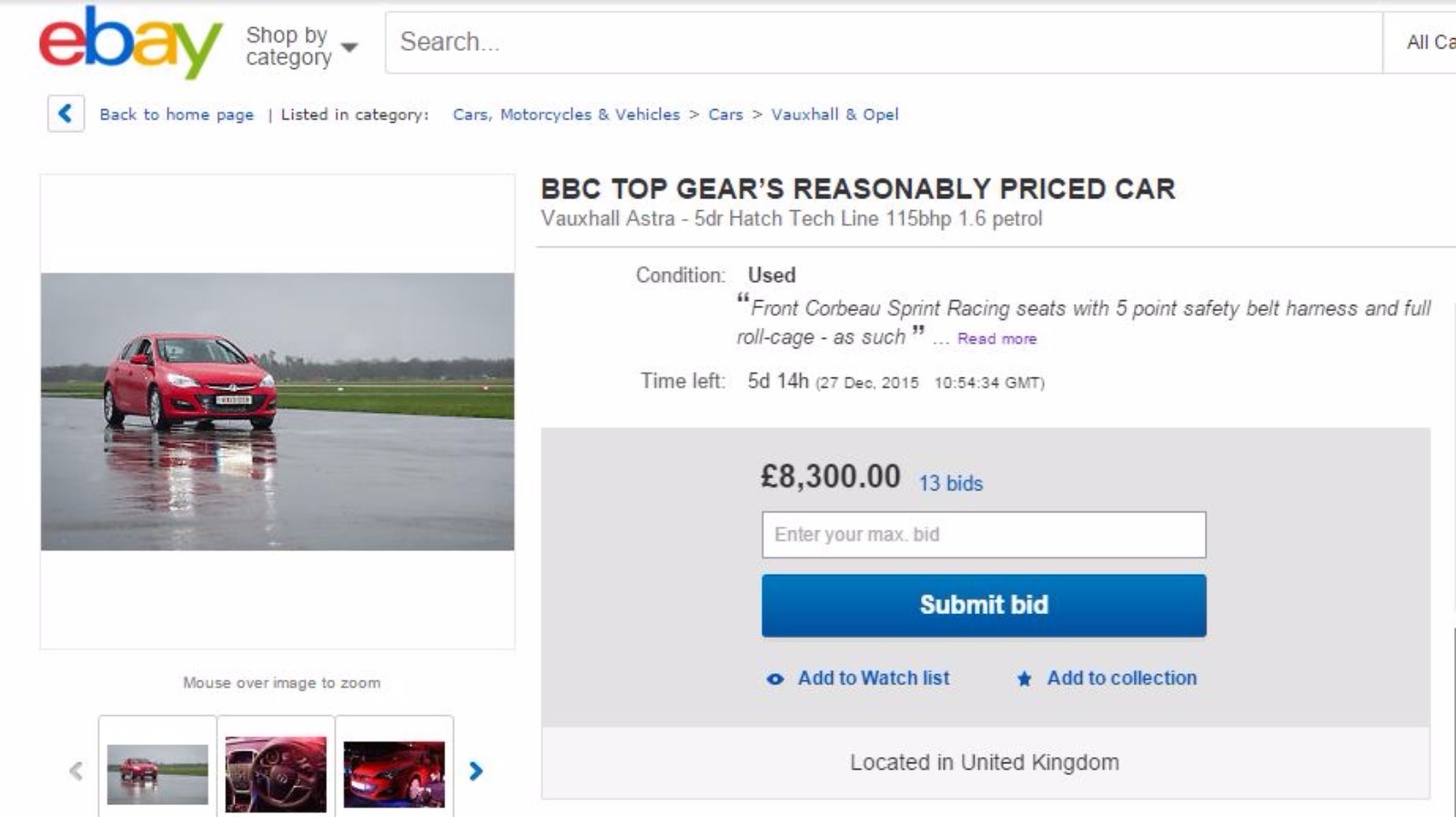Click the eBay search box
1456x817 pixels.
click(x=883, y=43)
